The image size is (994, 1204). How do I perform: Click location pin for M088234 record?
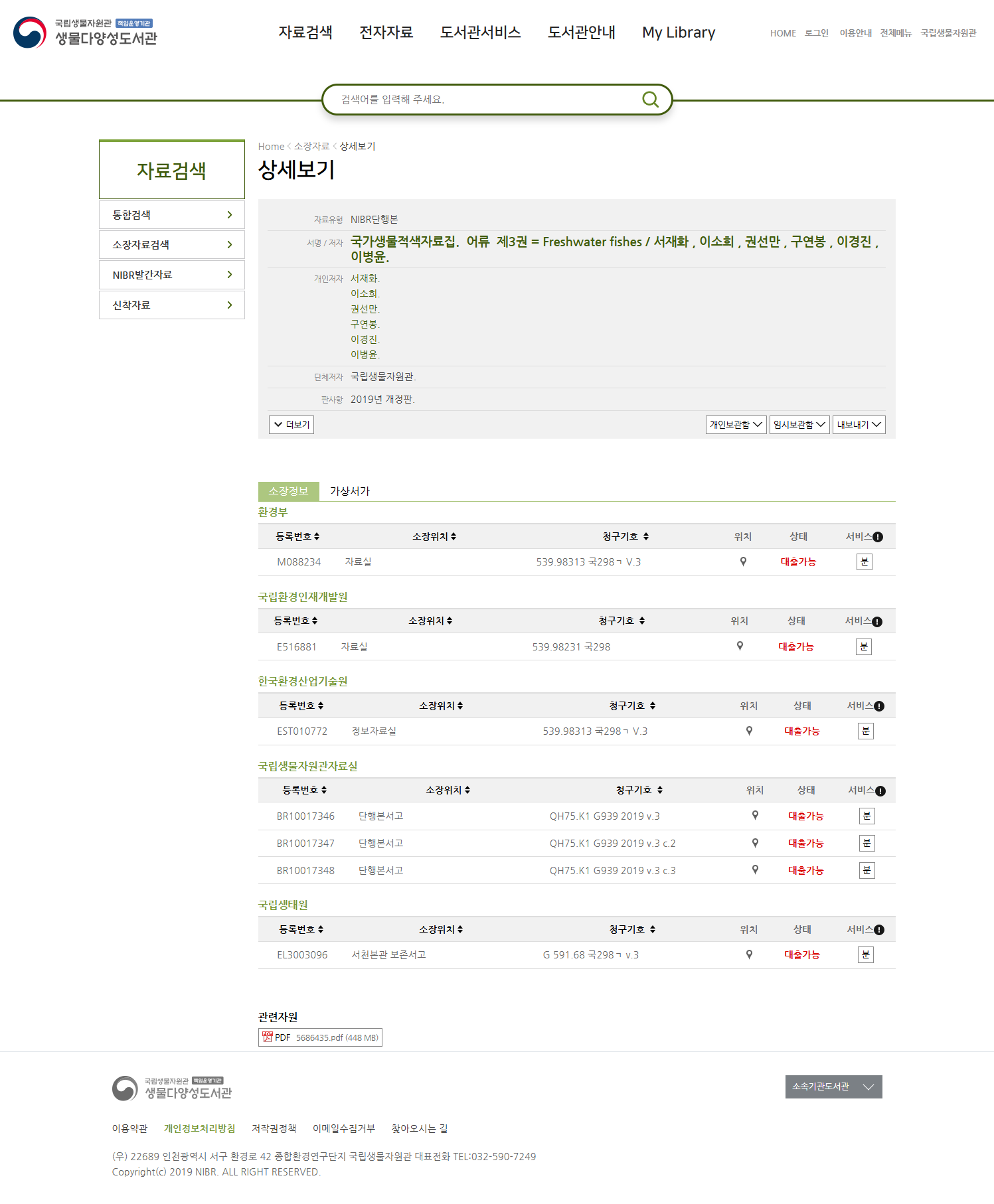pos(743,562)
